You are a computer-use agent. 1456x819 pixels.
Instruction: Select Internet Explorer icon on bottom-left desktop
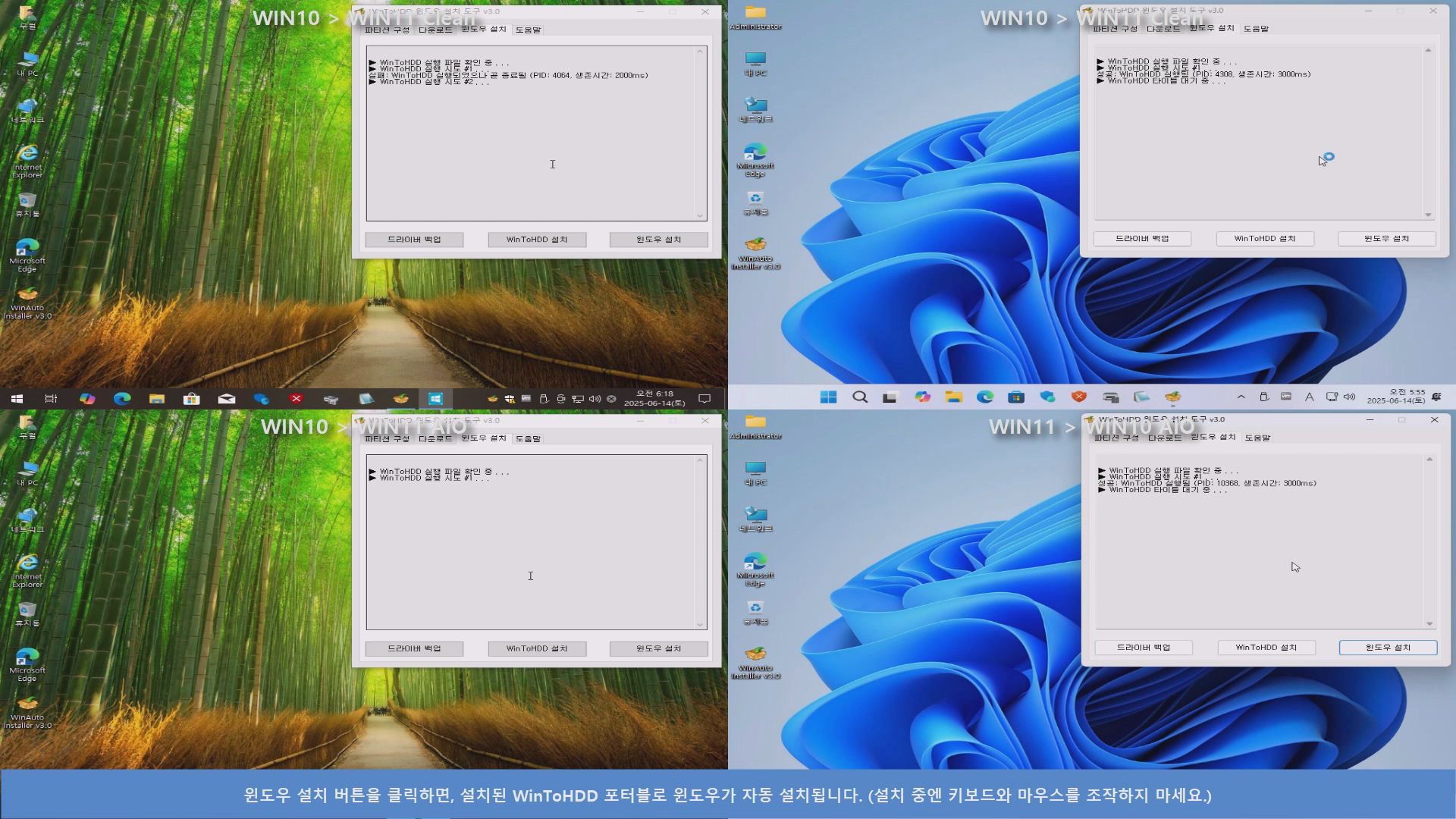pos(27,570)
